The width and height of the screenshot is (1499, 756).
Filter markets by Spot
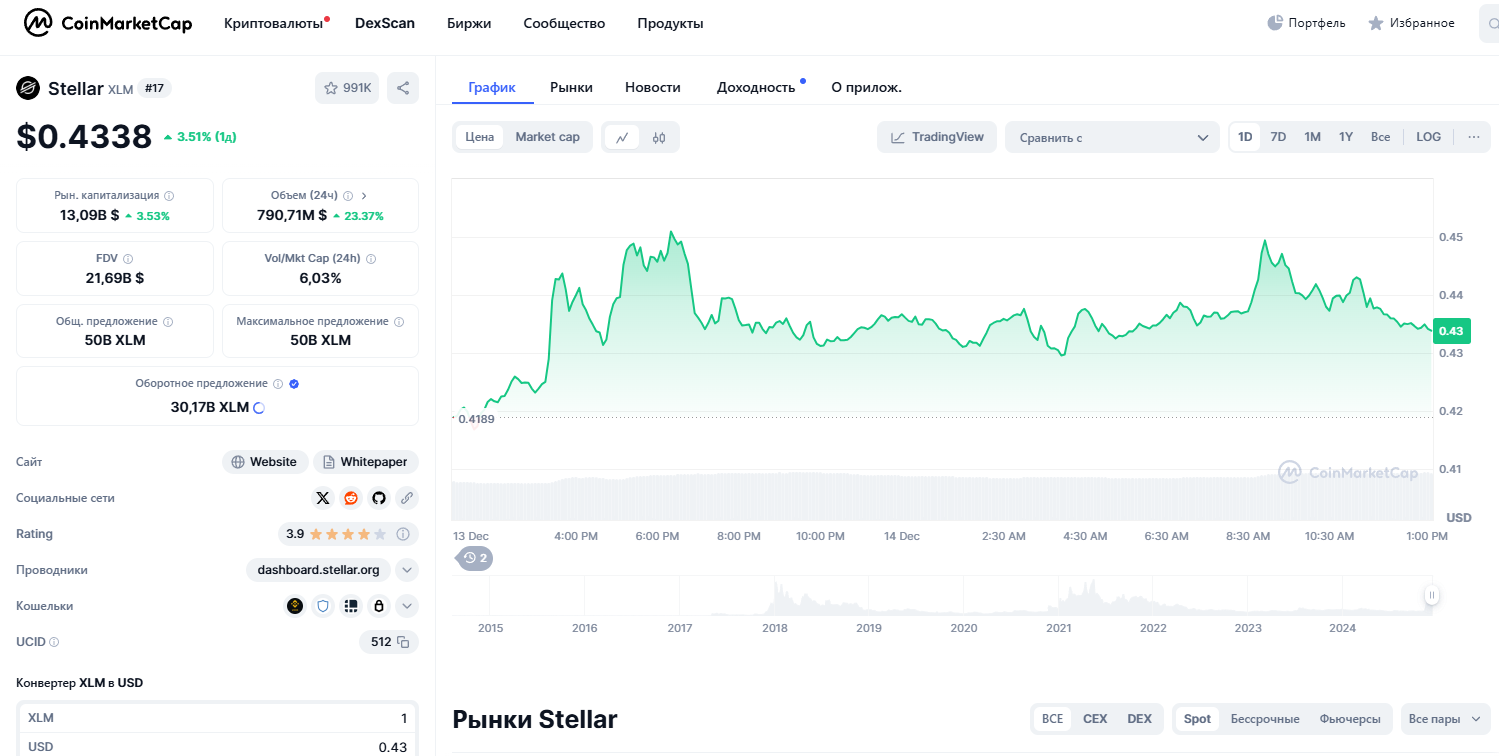click(1197, 719)
